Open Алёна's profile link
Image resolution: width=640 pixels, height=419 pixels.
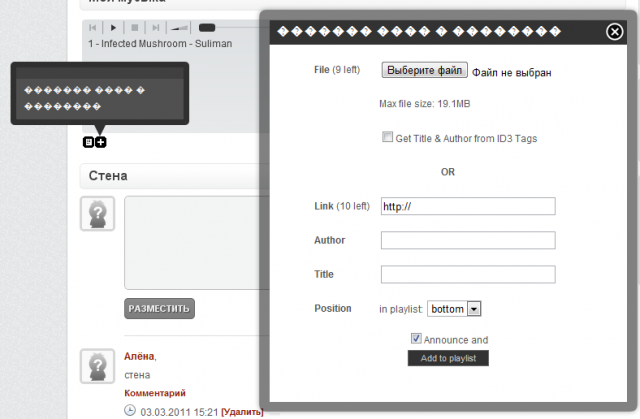click(x=139, y=356)
